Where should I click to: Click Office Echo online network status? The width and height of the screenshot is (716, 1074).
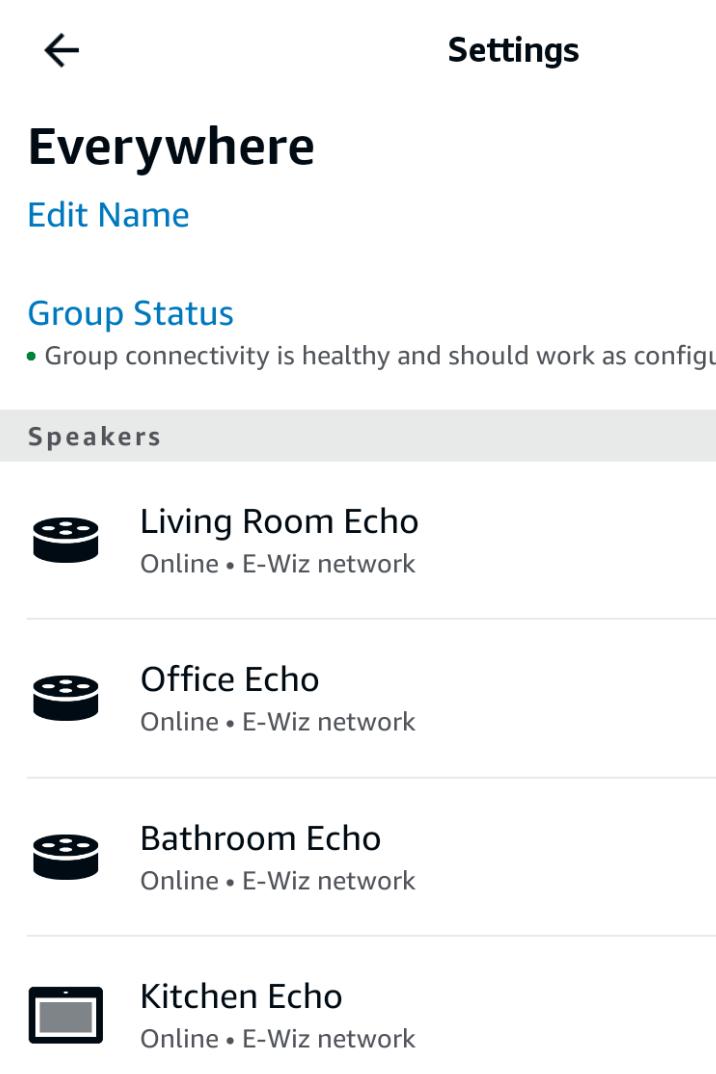277,722
